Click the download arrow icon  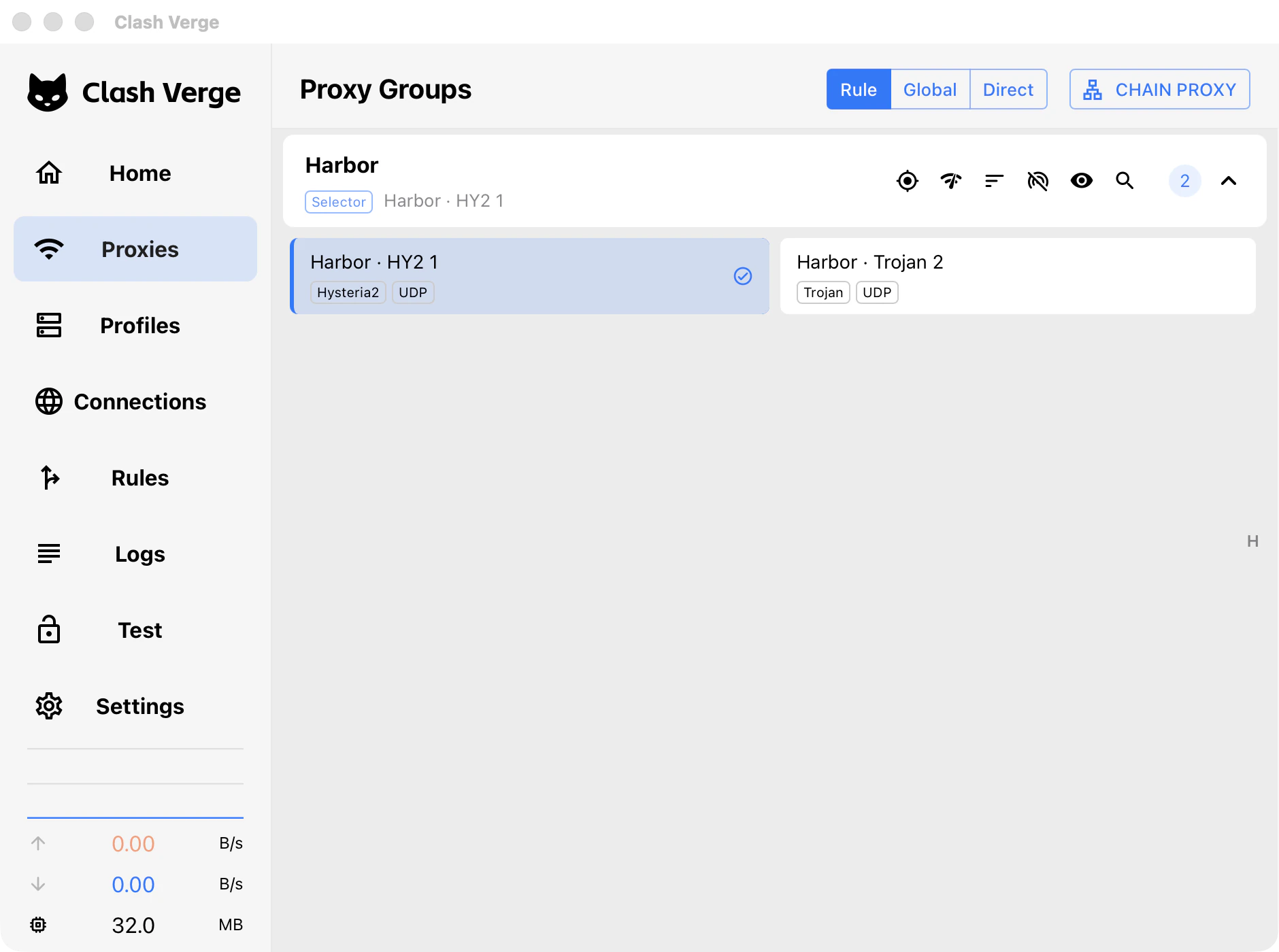point(38,884)
